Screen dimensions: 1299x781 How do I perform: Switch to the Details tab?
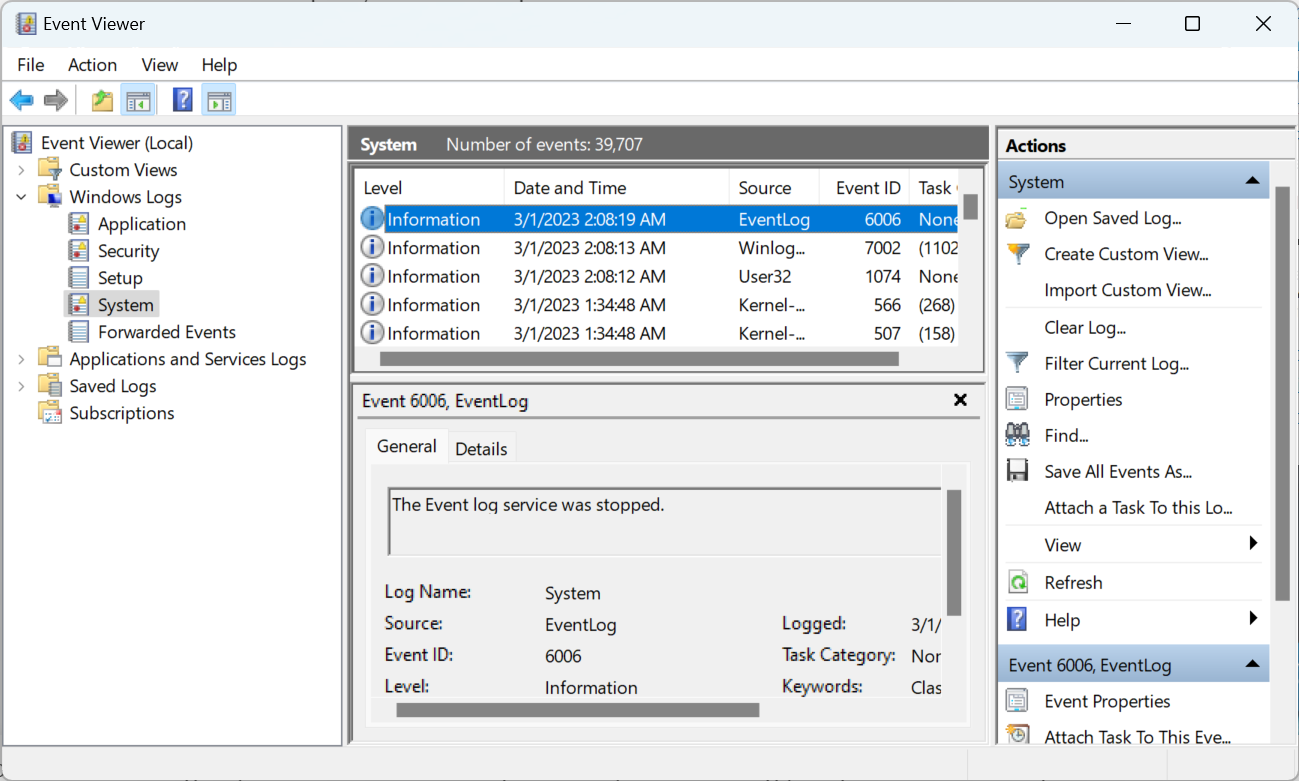pyautogui.click(x=481, y=449)
